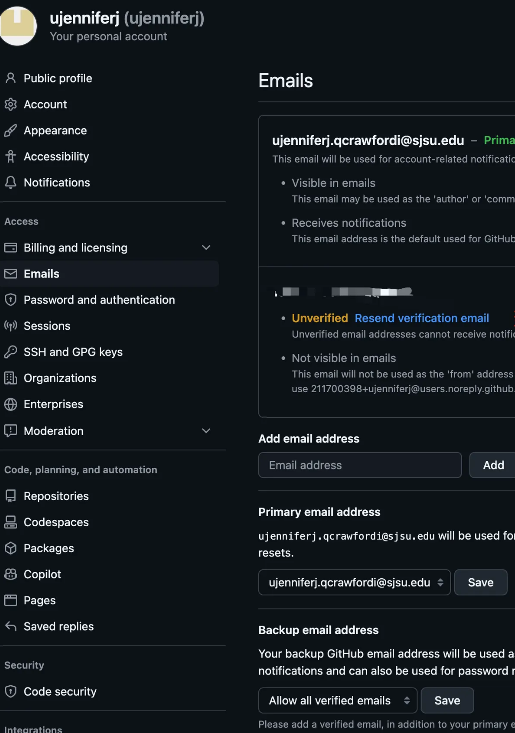Image resolution: width=515 pixels, height=733 pixels.
Task: Click the Sessions broadcast icon
Action: coord(10,326)
